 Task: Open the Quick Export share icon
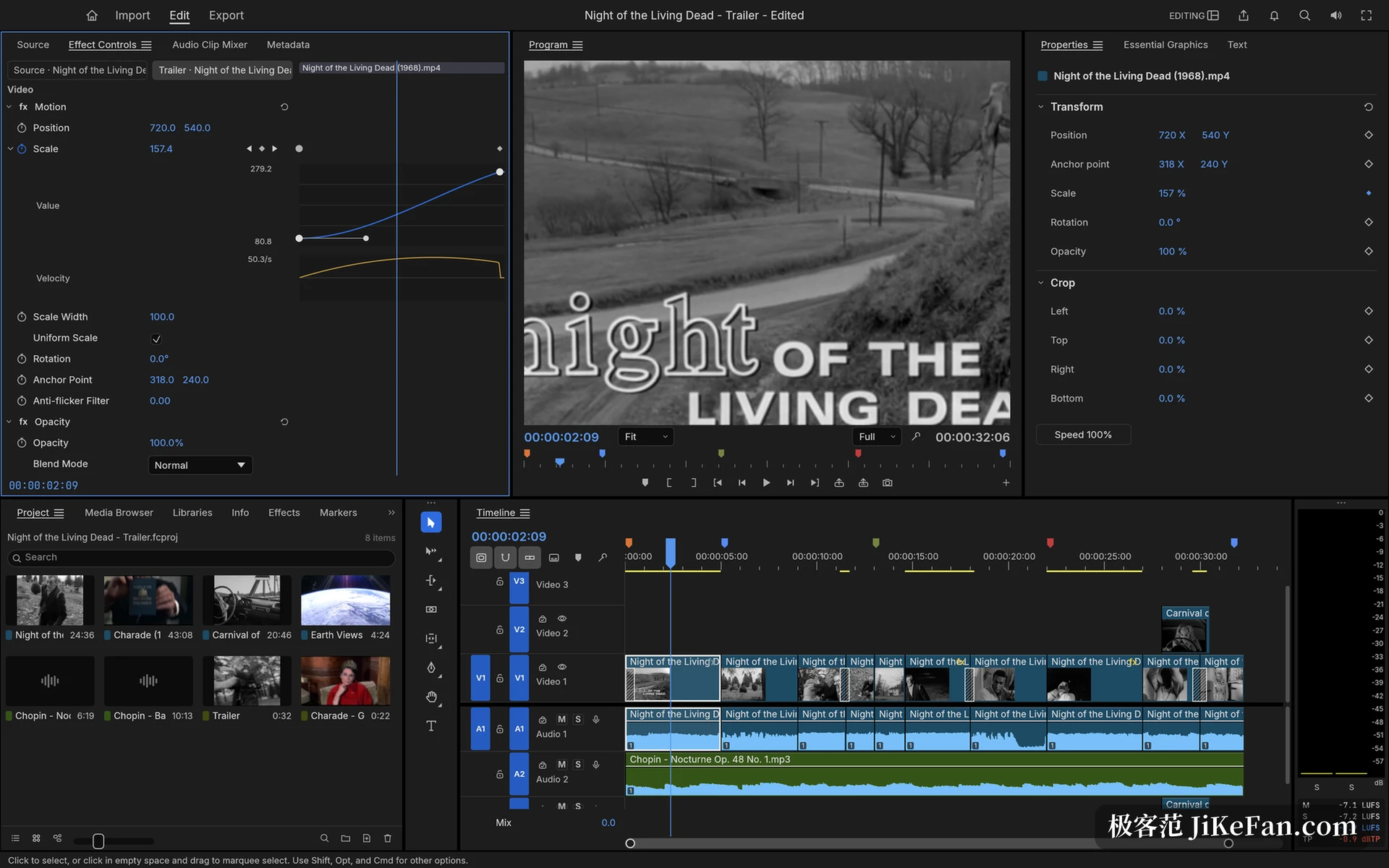tap(1244, 15)
